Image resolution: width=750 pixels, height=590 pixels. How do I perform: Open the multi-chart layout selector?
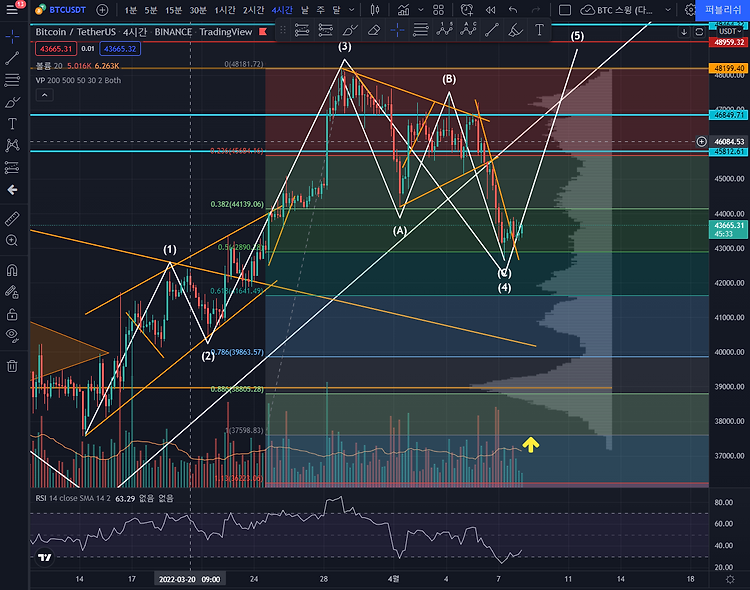point(438,10)
